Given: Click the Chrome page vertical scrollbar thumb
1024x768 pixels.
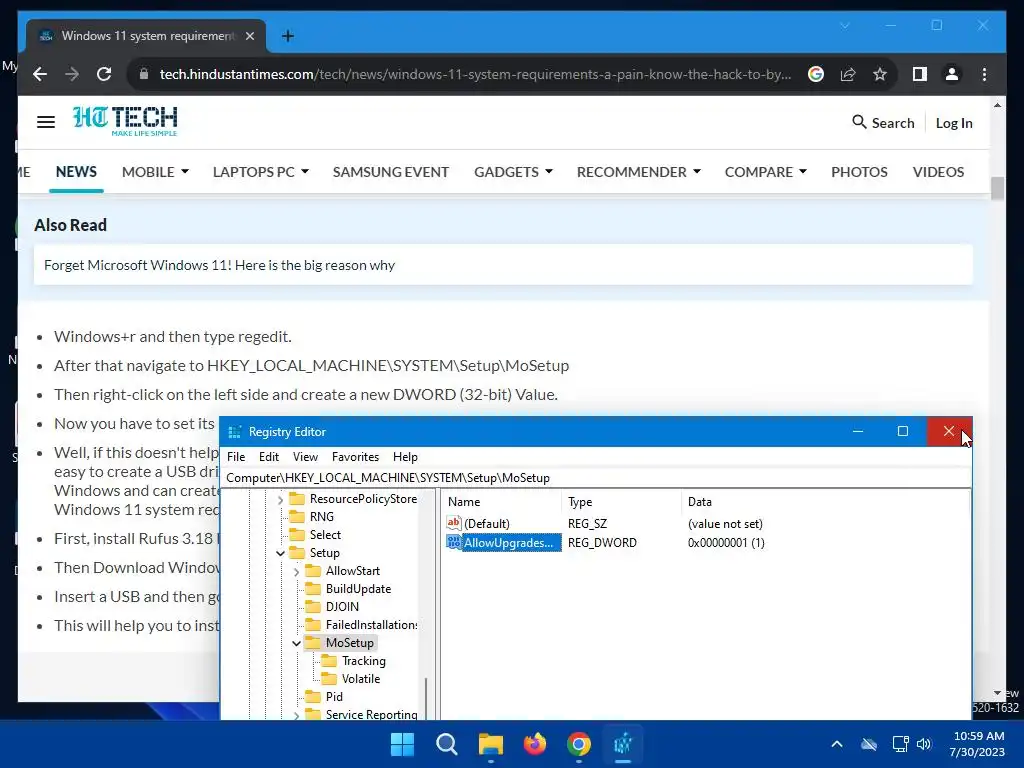Looking at the screenshot, I should [997, 189].
